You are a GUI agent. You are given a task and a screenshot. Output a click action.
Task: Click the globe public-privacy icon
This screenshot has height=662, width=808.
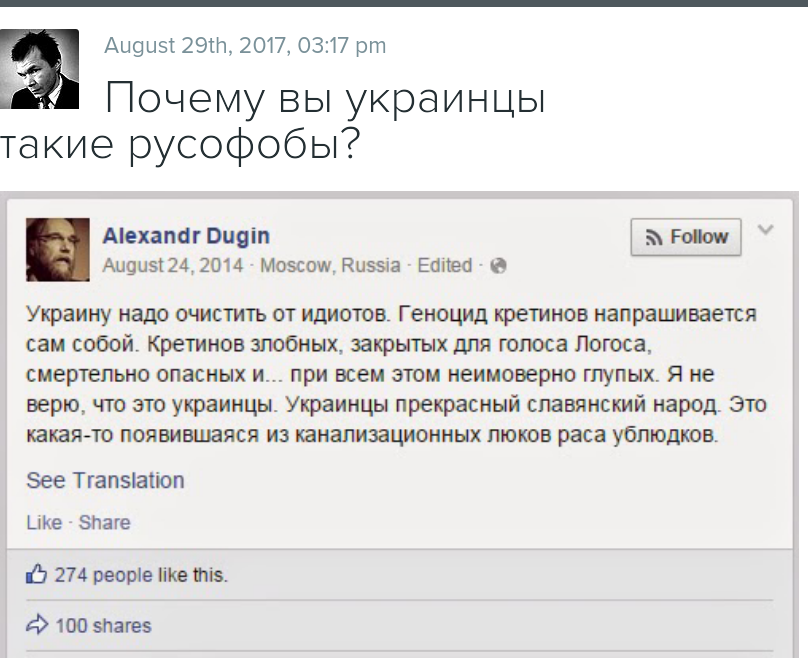[499, 266]
